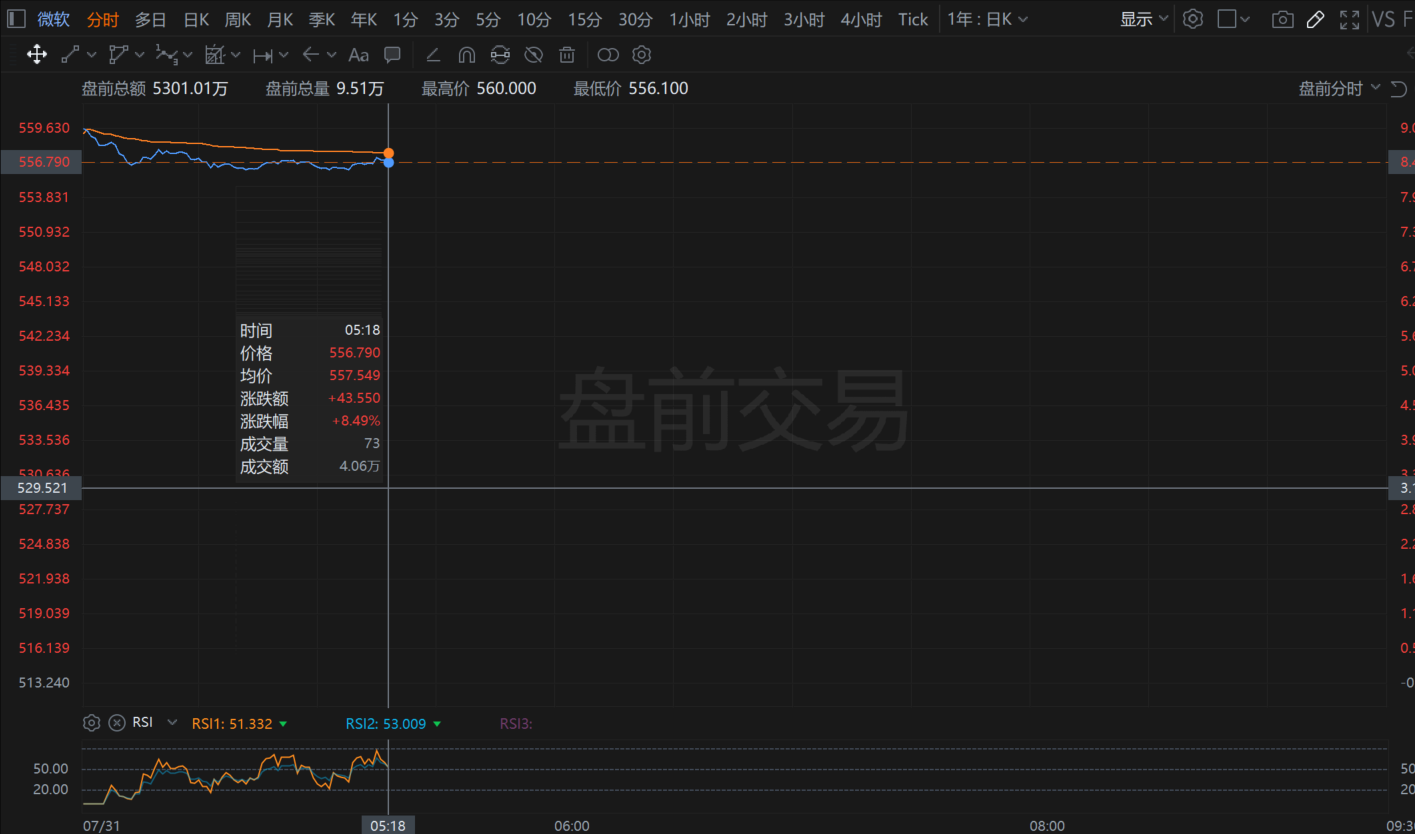This screenshot has width=1415, height=834.
Task: Switch to 日K timeframe tab
Action: point(196,19)
